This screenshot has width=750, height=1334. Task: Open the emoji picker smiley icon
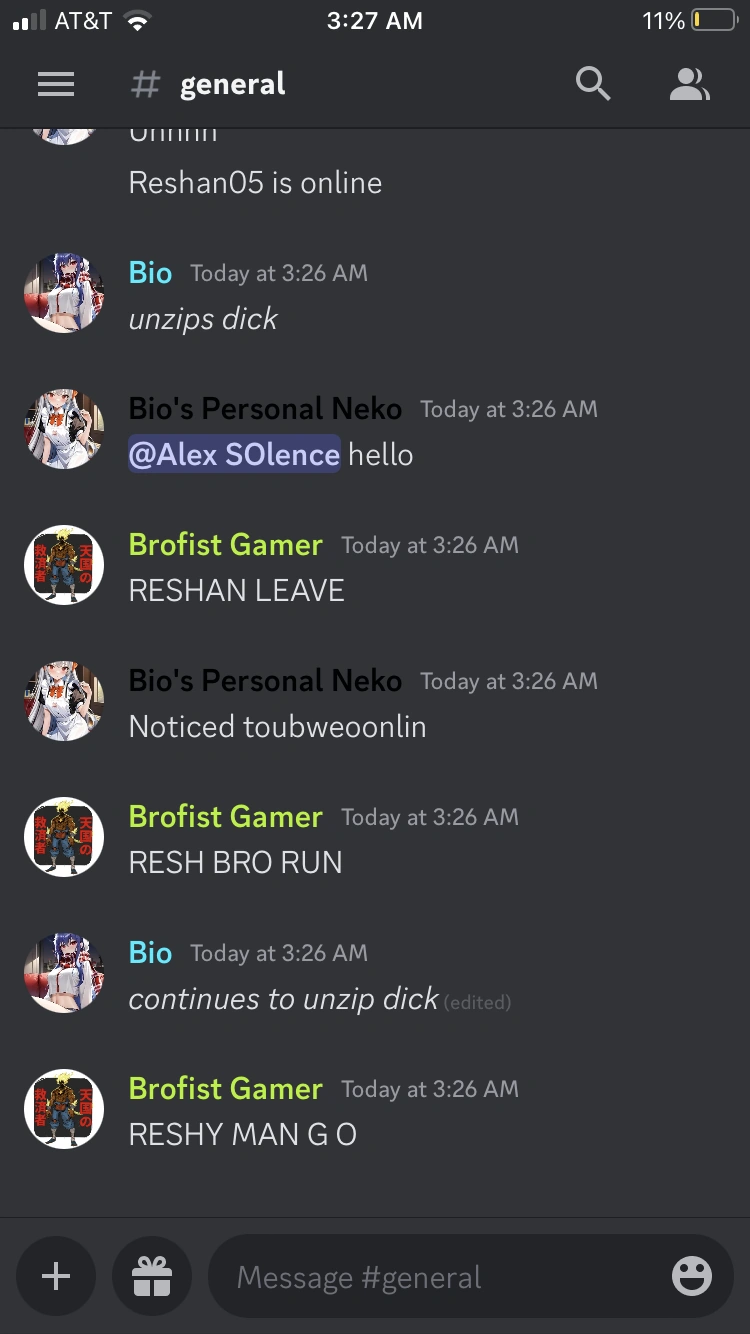pos(691,1276)
